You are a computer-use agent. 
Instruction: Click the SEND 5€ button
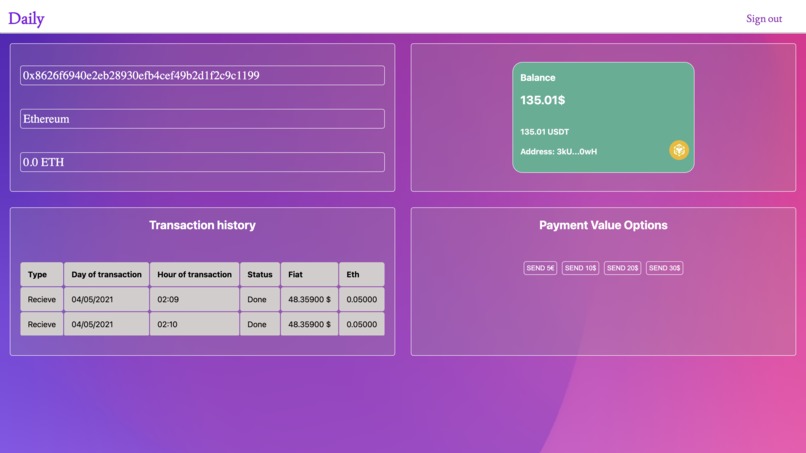coord(540,268)
